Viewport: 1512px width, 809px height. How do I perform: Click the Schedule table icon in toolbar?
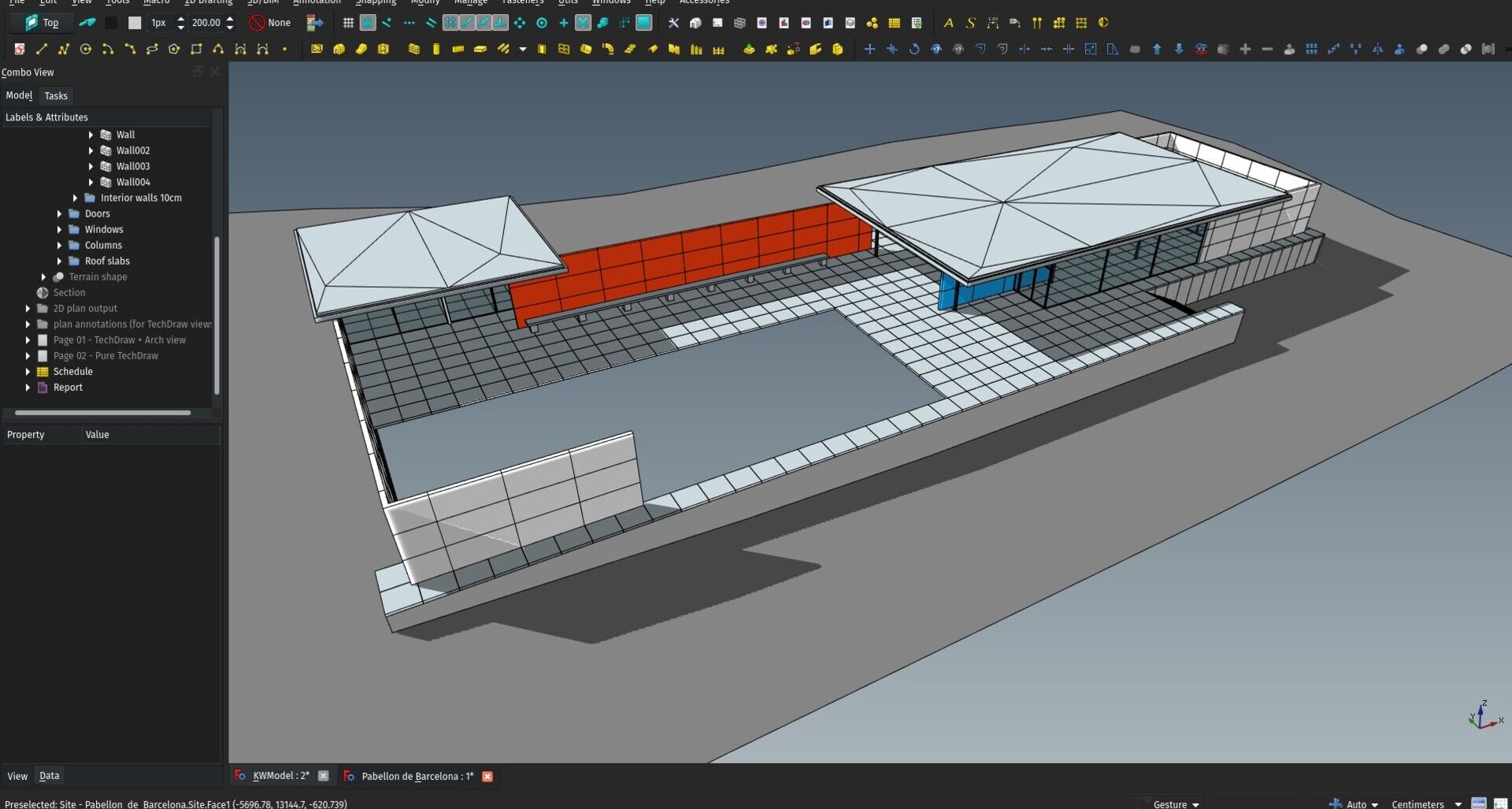pos(894,23)
